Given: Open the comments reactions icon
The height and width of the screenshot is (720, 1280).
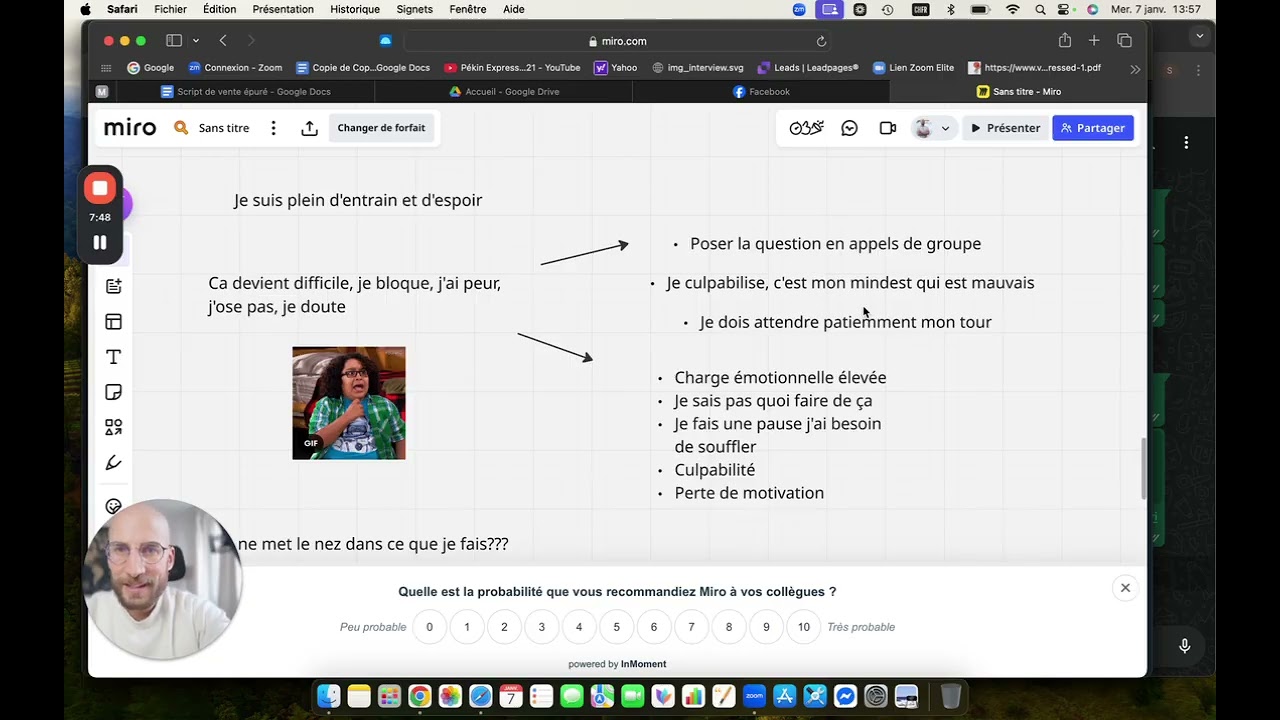Looking at the screenshot, I should coord(849,128).
